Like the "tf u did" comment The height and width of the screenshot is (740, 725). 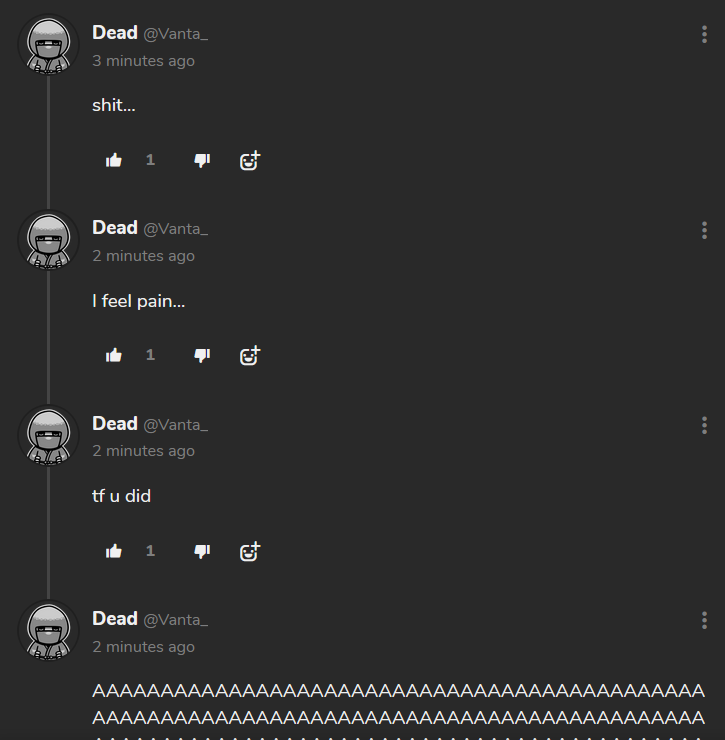tap(114, 551)
